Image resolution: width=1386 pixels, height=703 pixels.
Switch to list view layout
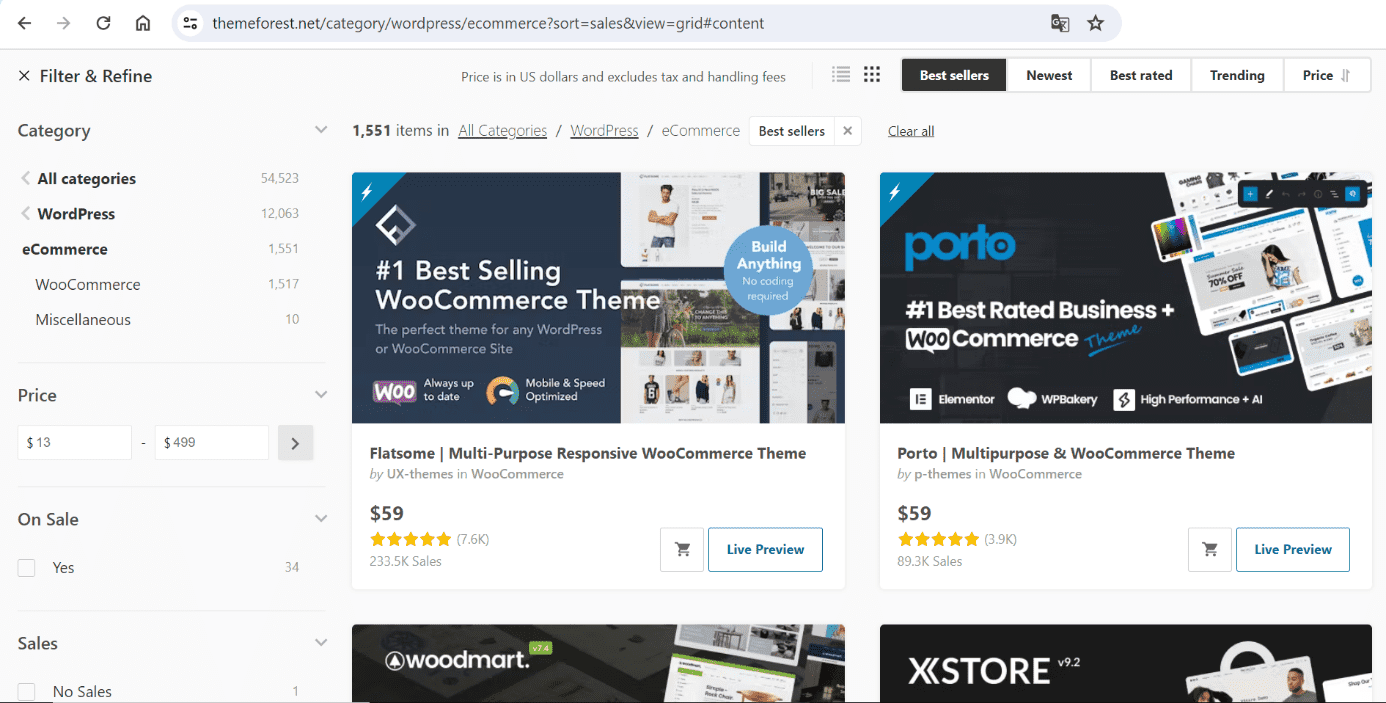(x=841, y=75)
